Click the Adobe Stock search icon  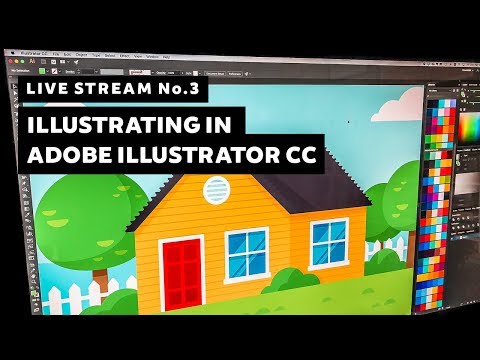[53, 62]
